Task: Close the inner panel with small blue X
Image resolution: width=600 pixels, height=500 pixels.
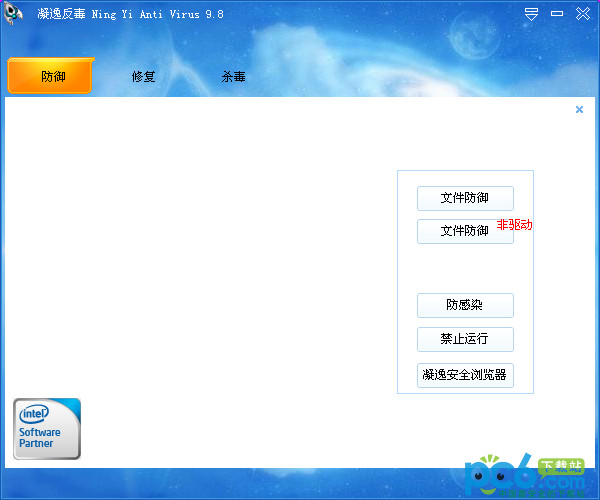Action: click(x=579, y=109)
